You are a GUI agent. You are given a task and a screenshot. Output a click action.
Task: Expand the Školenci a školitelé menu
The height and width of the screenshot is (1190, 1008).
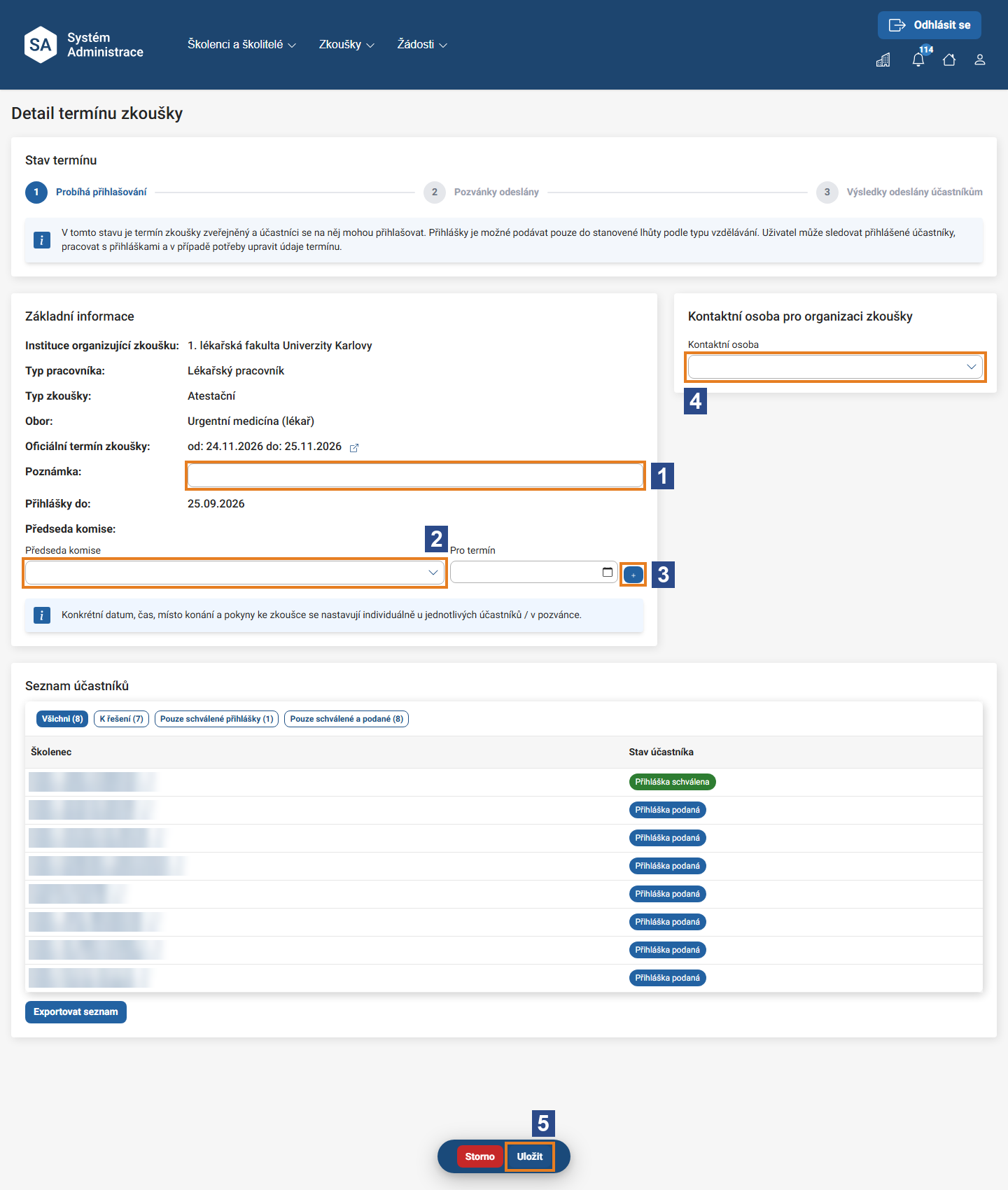pos(242,45)
